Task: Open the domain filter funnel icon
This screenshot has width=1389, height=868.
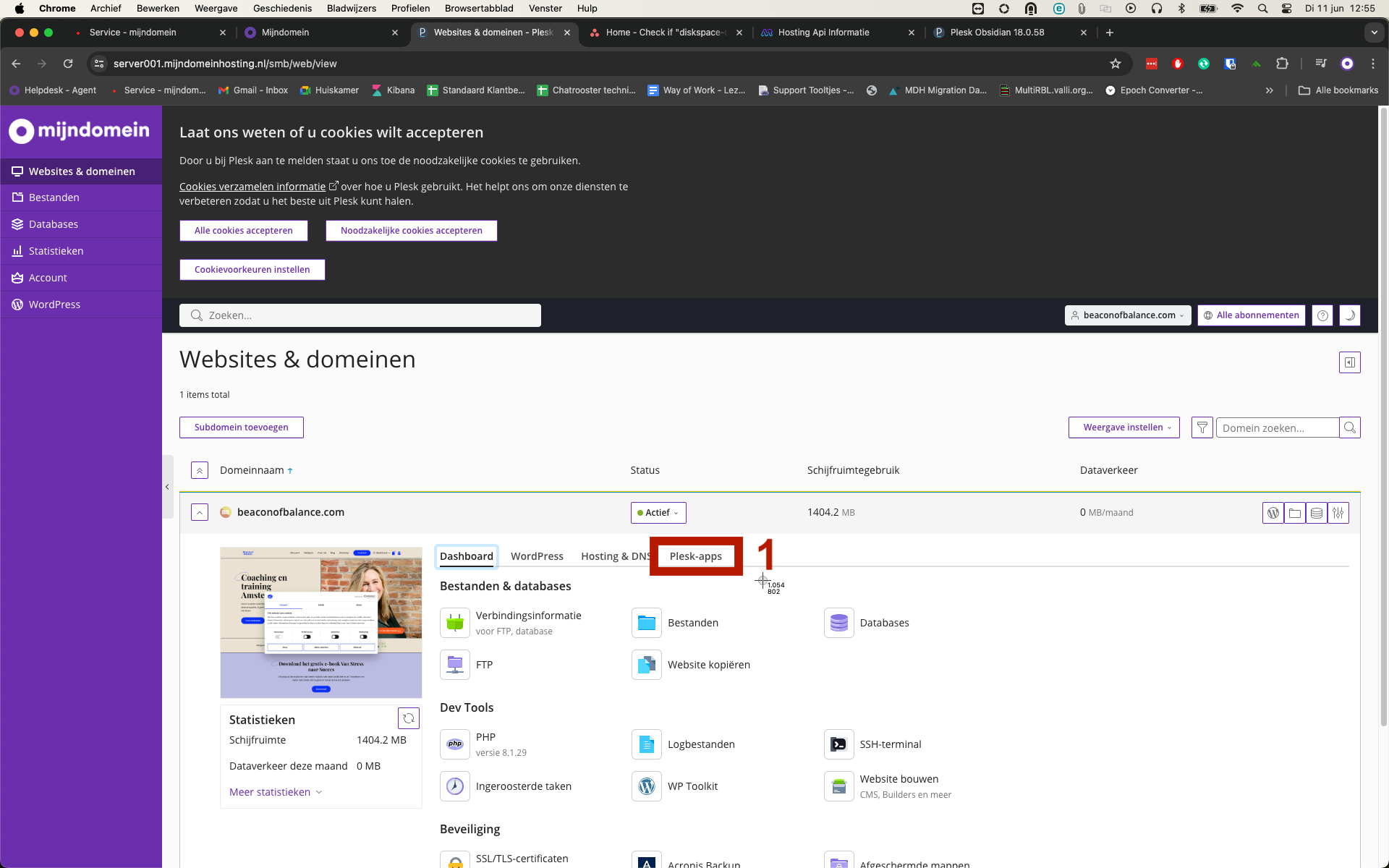Action: (x=1202, y=427)
